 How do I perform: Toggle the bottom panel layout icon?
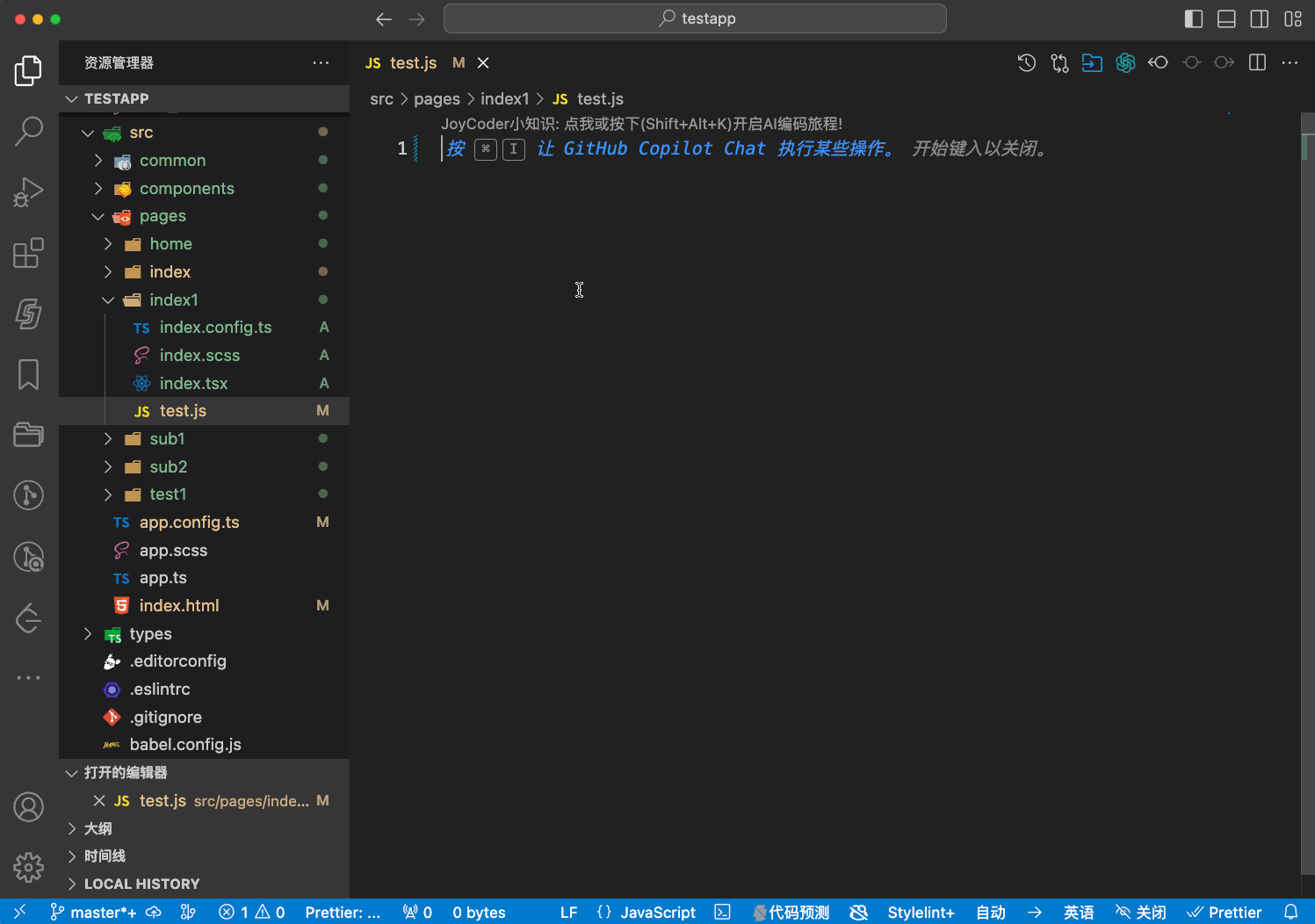tap(1226, 18)
